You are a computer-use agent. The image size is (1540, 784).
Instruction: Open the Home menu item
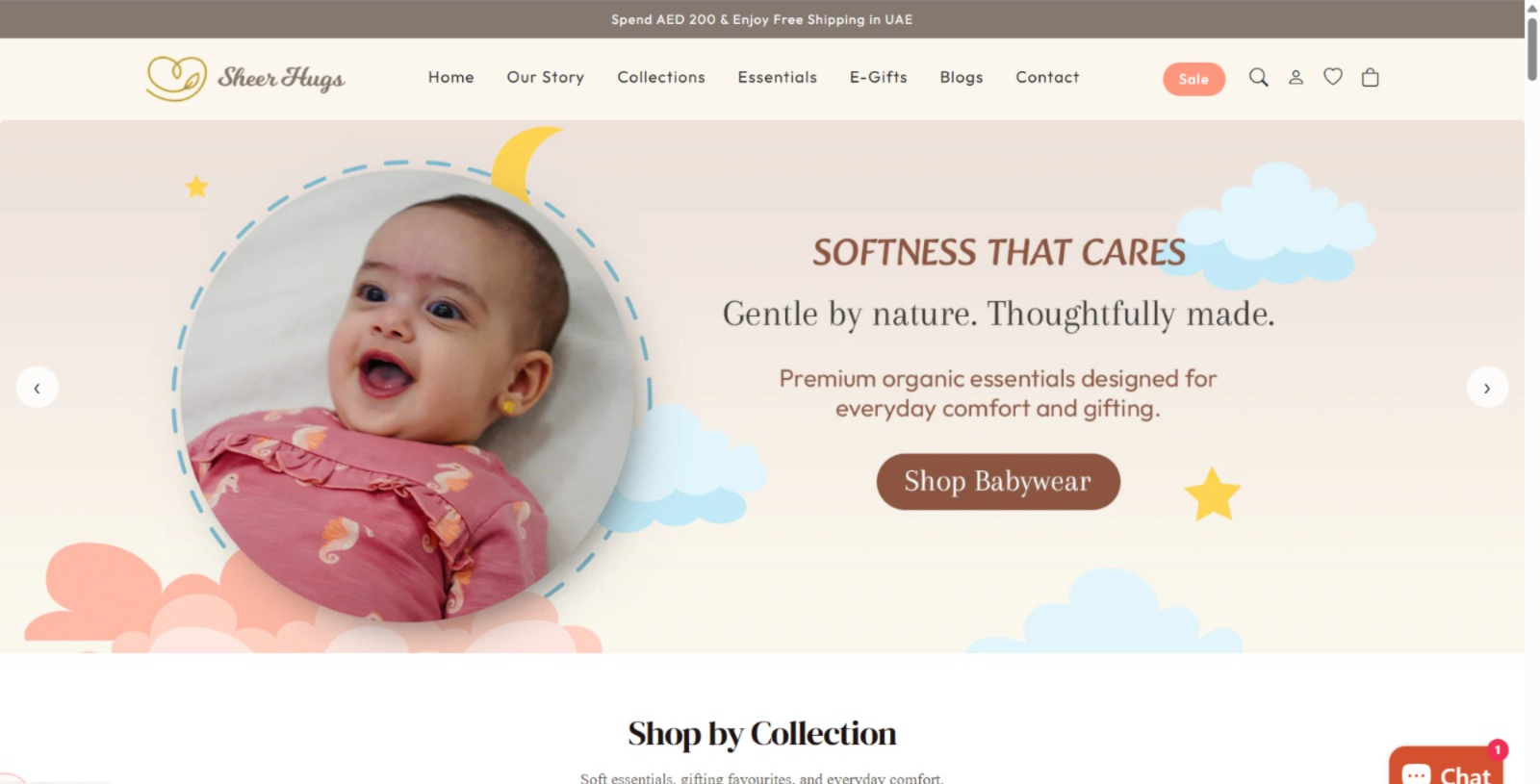[x=450, y=77]
